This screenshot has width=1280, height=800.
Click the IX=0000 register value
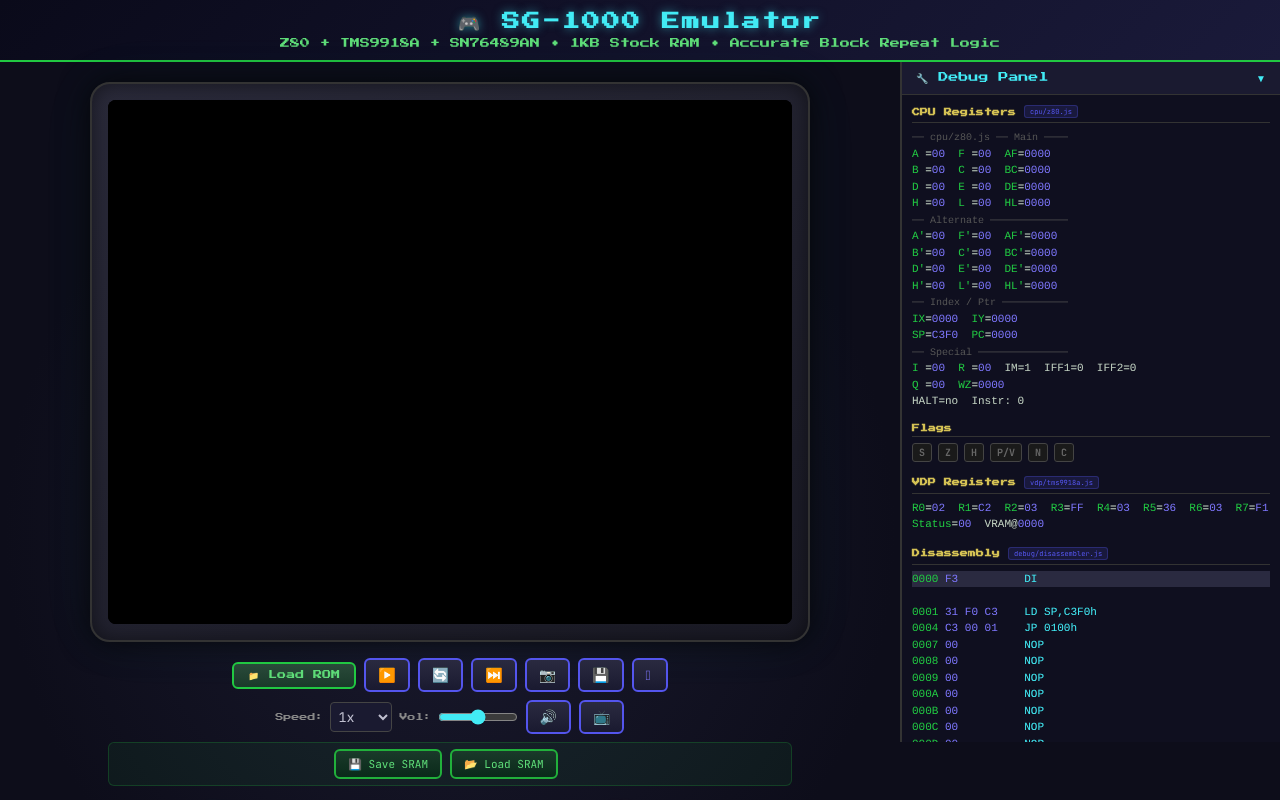935,319
